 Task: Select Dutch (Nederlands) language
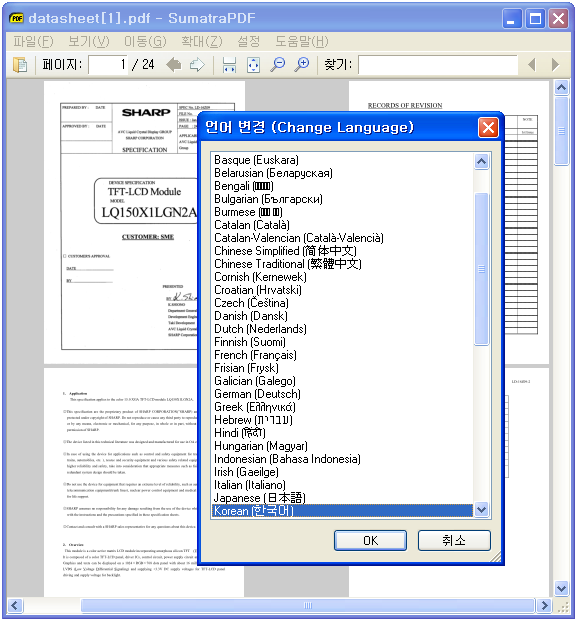pos(342,329)
